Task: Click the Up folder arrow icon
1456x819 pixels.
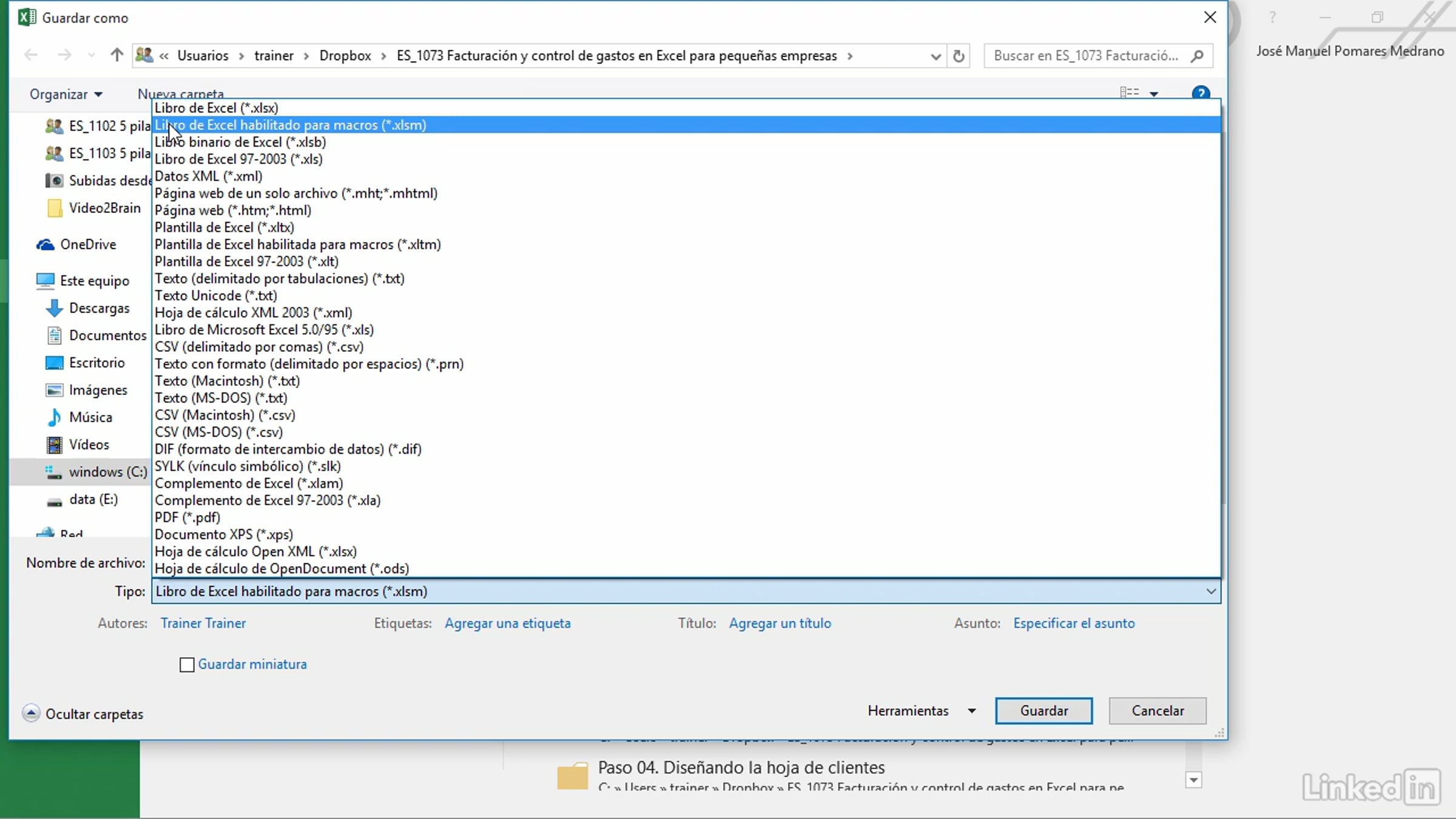Action: click(x=116, y=55)
